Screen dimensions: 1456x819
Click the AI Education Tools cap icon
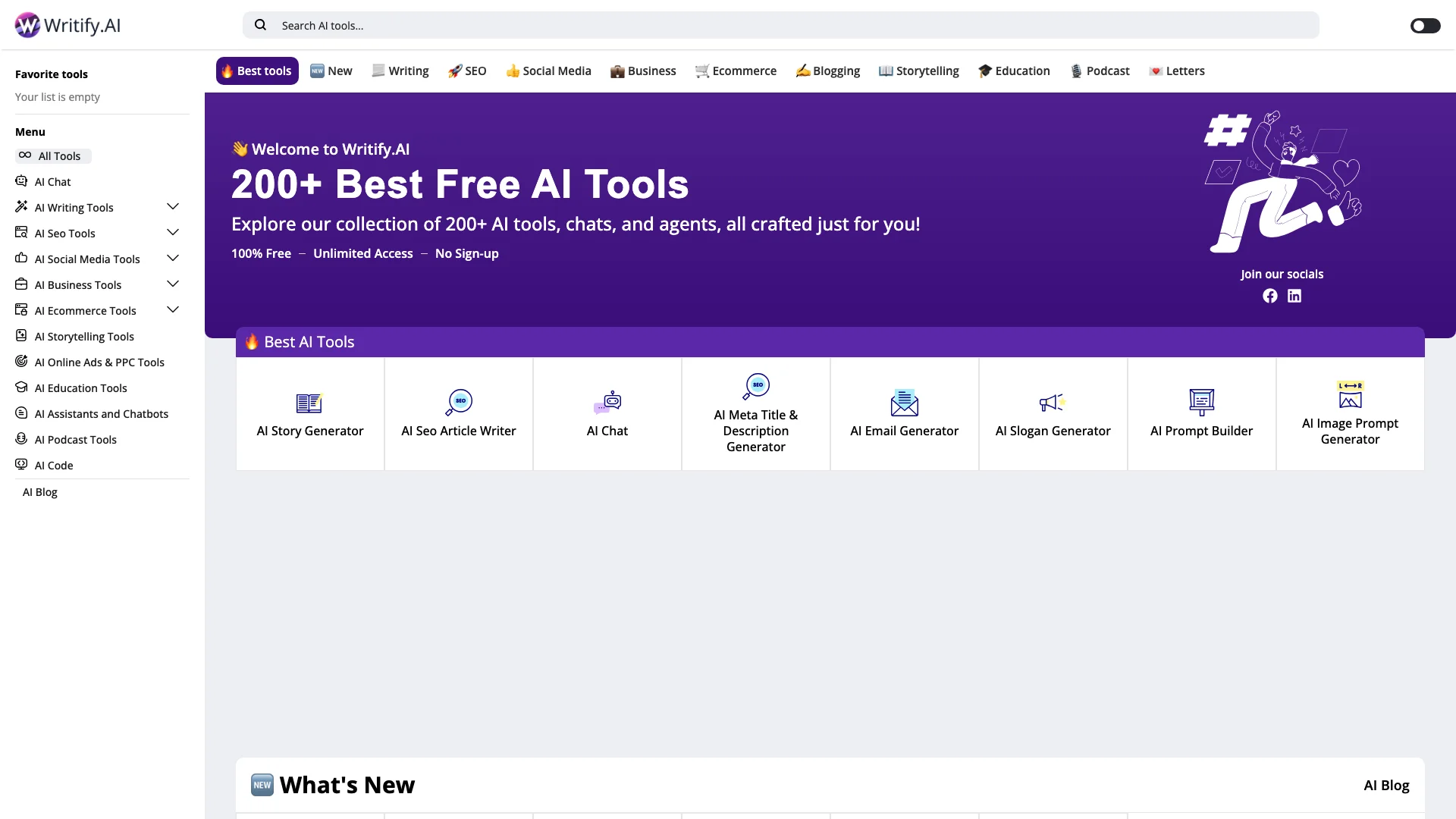21,387
